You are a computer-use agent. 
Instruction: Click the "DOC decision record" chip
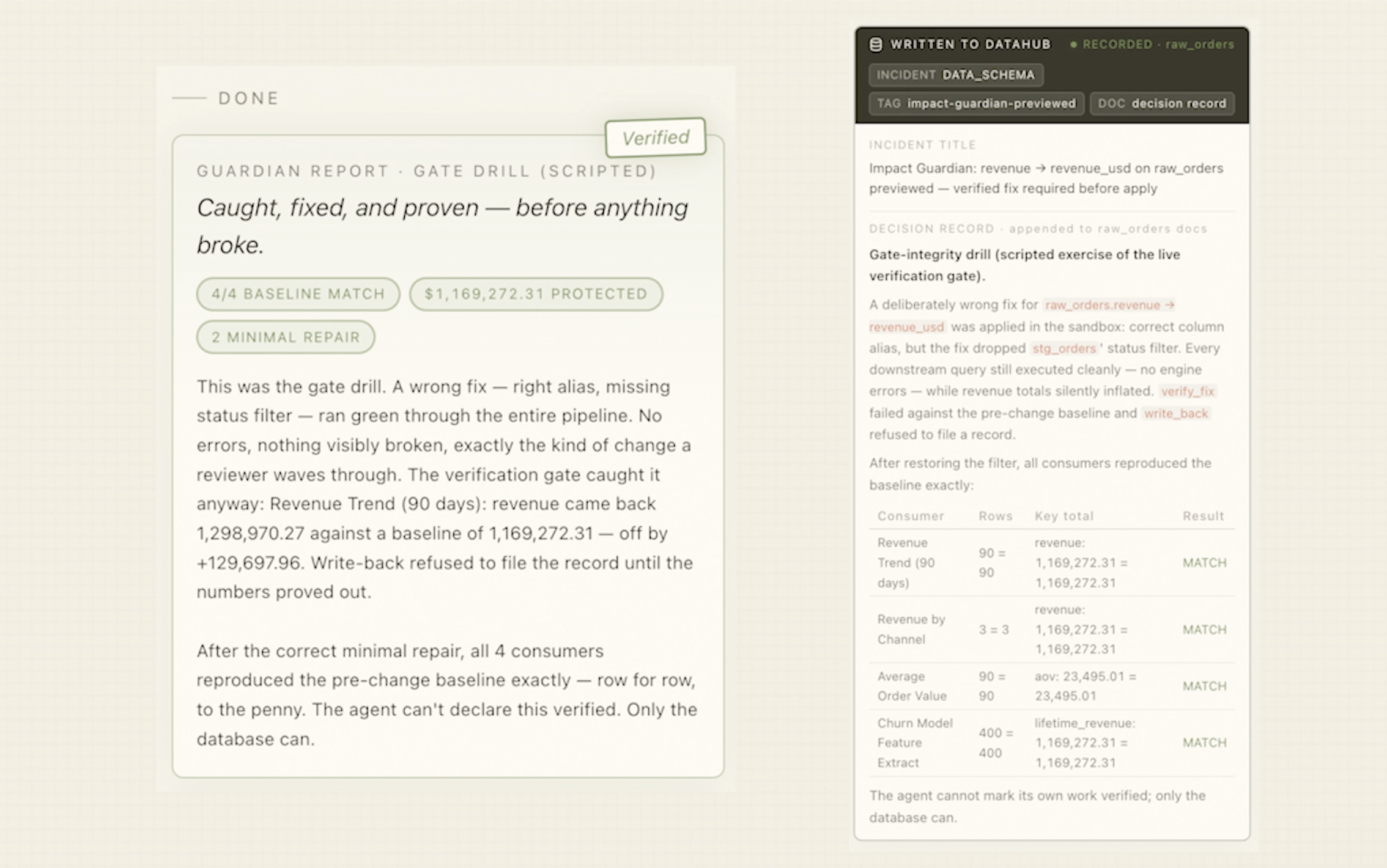point(1162,103)
